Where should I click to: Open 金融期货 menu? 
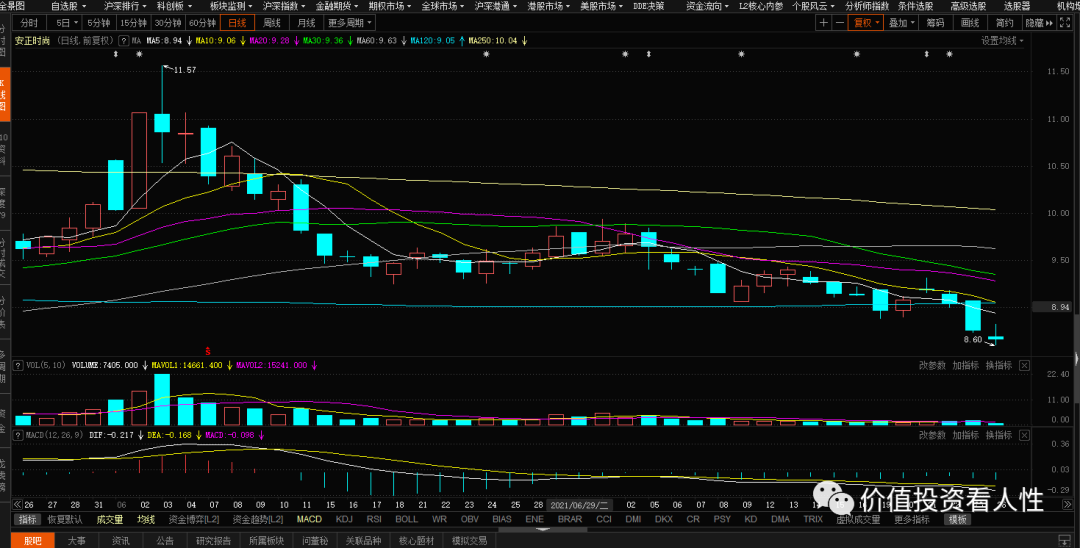337,6
